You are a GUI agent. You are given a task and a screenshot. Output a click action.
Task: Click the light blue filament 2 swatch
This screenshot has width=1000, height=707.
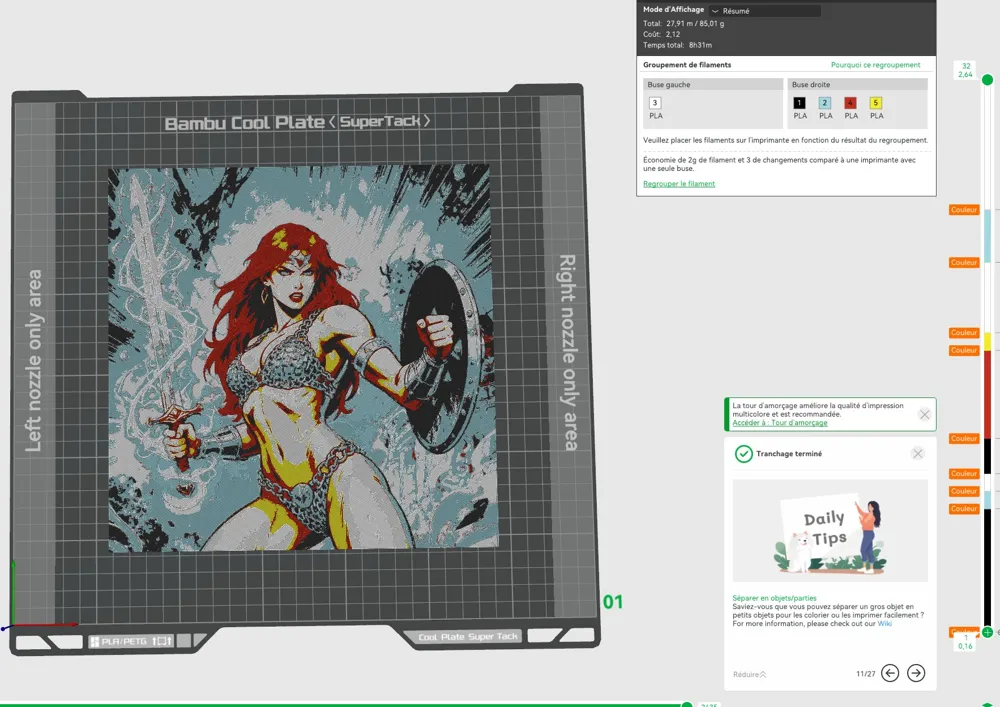tap(825, 103)
